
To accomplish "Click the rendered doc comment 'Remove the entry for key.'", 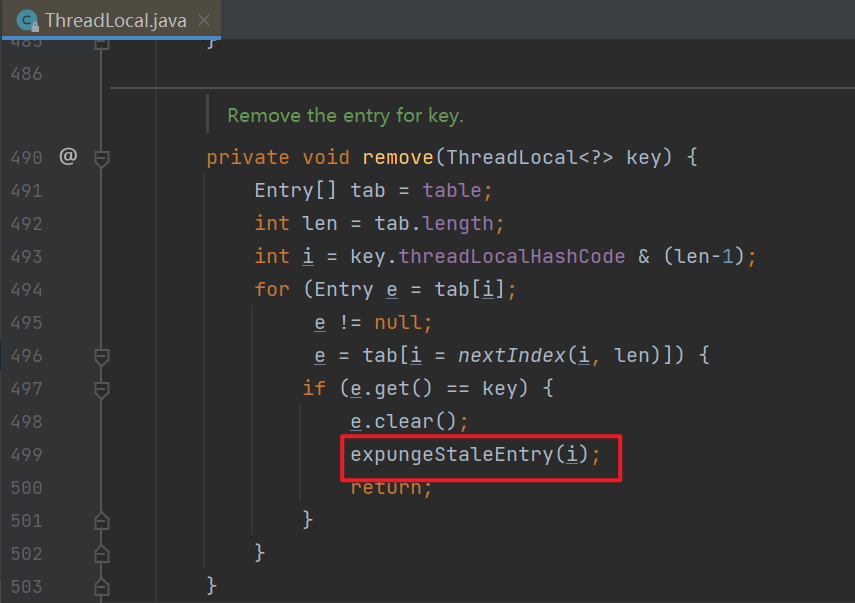I will click(345, 115).
